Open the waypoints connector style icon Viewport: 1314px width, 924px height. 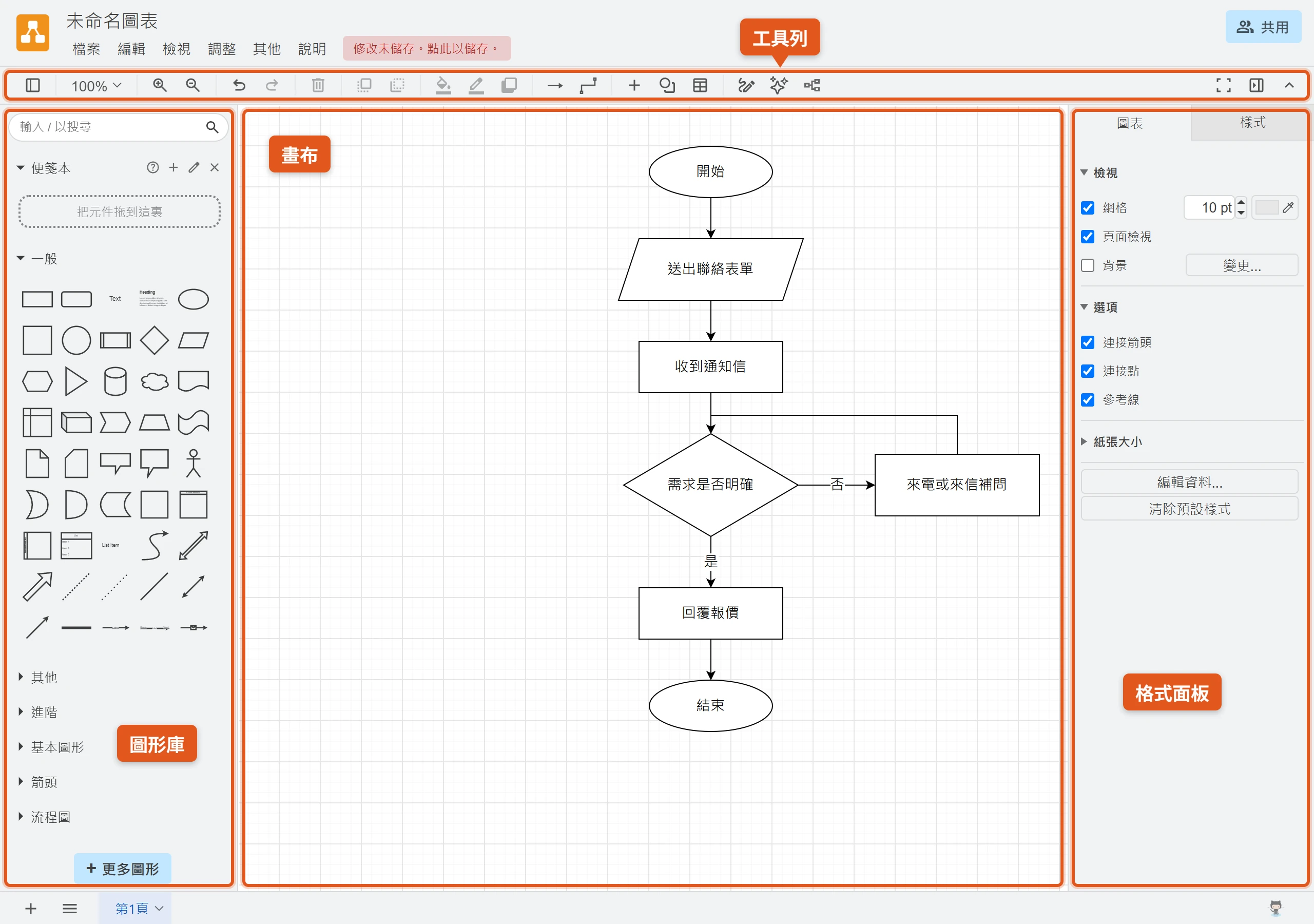pyautogui.click(x=588, y=85)
